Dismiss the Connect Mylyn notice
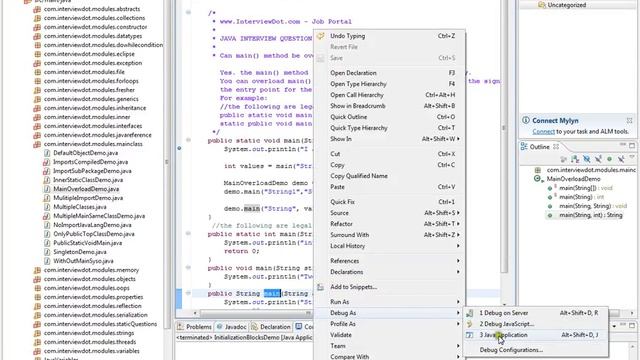 pos(629,120)
